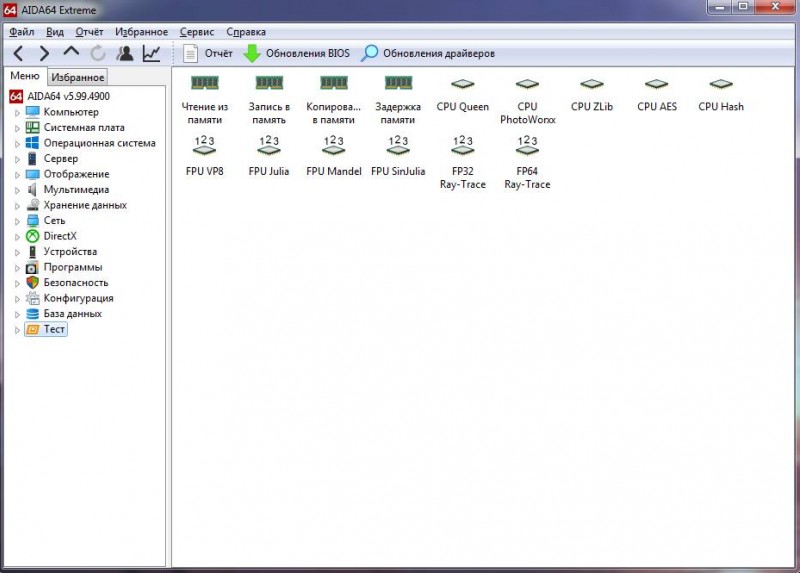Expand the Мультимедиа tree node
This screenshot has height=573, width=800.
pyautogui.click(x=17, y=190)
